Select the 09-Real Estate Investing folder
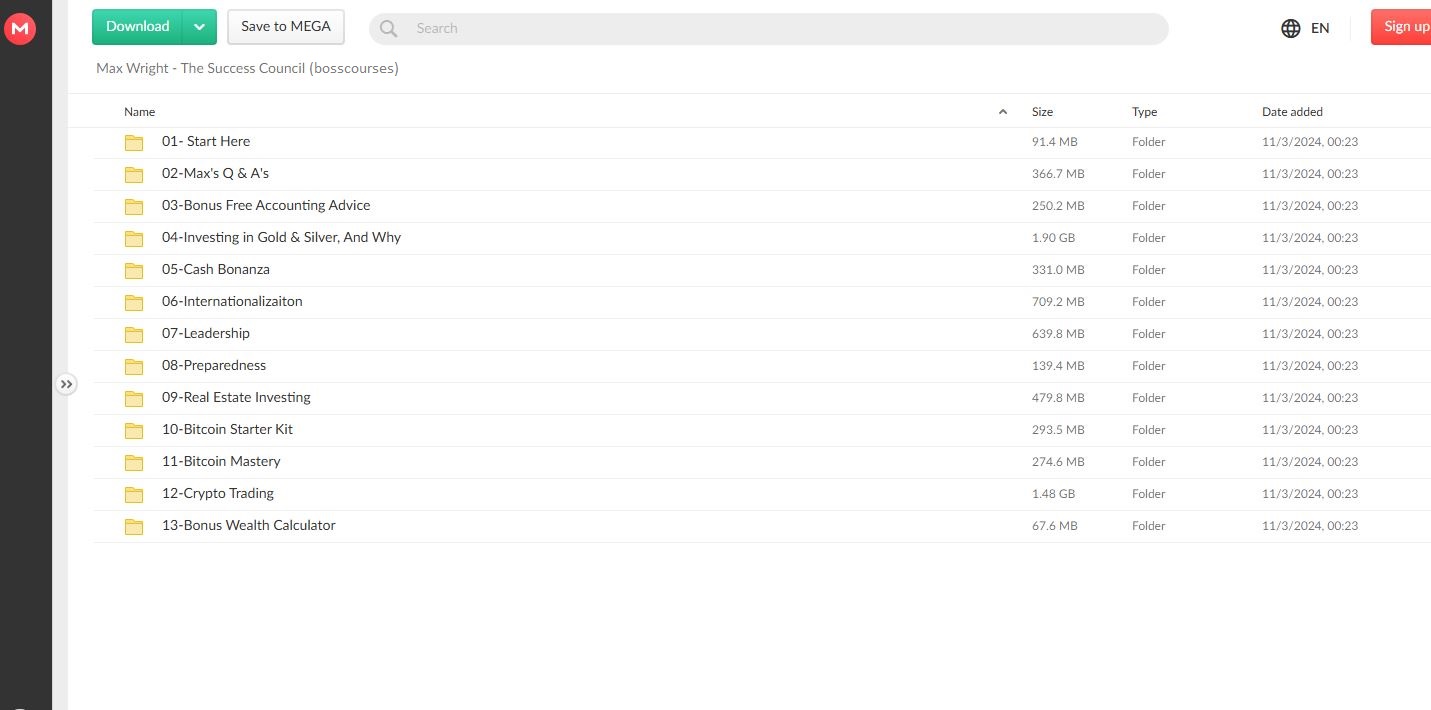1431x710 pixels. tap(236, 397)
